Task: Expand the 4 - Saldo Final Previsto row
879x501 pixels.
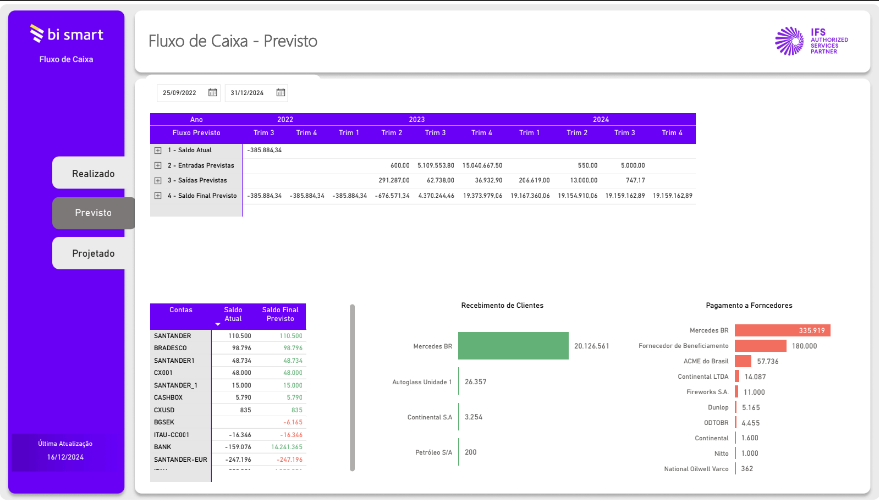Action: [x=158, y=196]
